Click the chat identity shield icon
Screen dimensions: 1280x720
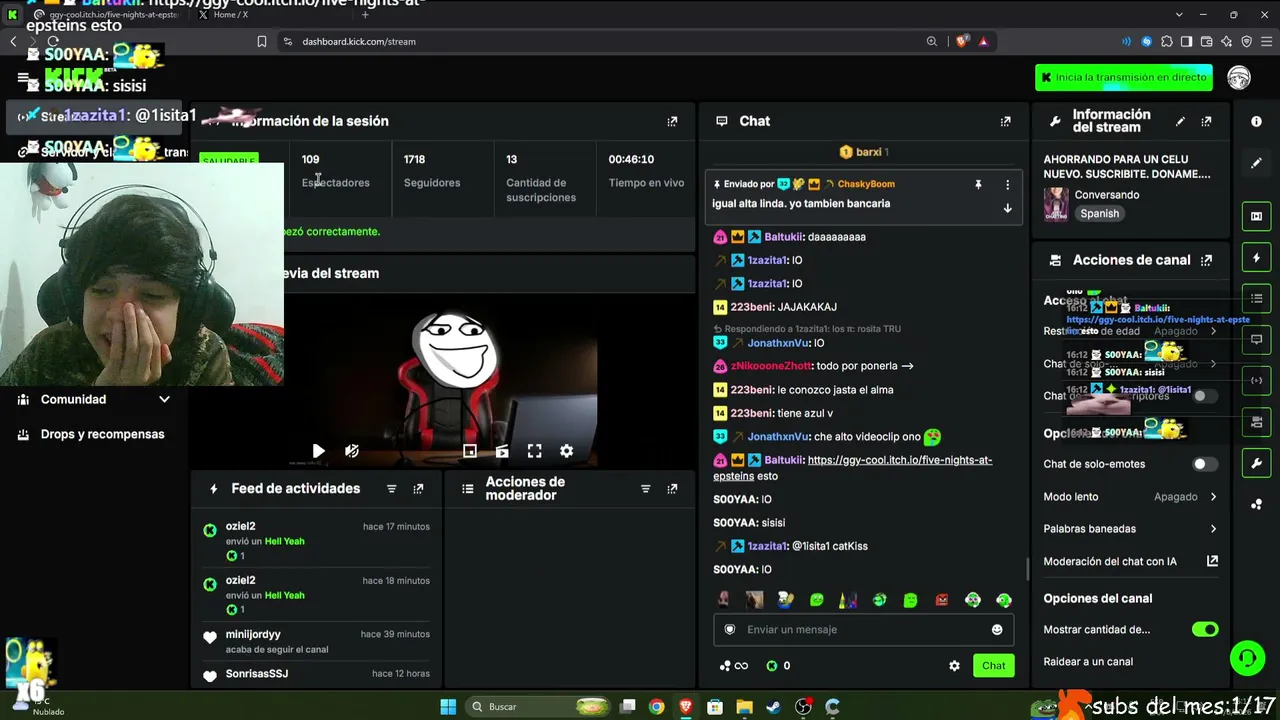[730, 629]
